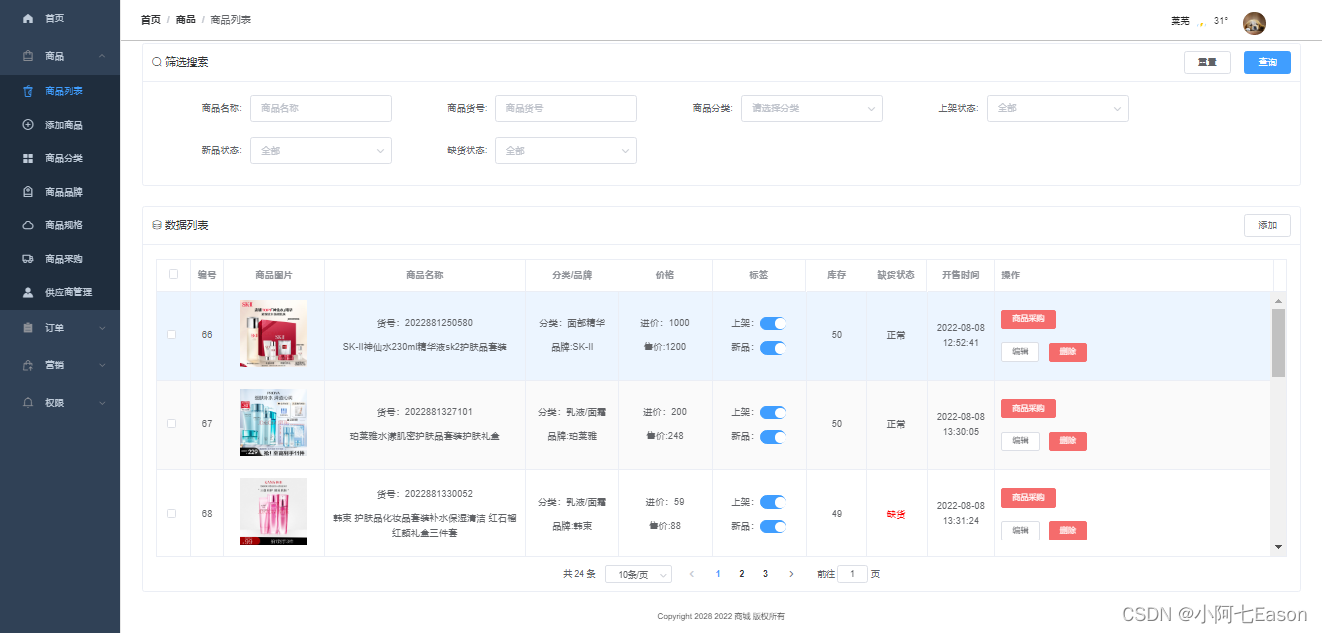Click the dog avatar in top-right corner

pos(1254,23)
